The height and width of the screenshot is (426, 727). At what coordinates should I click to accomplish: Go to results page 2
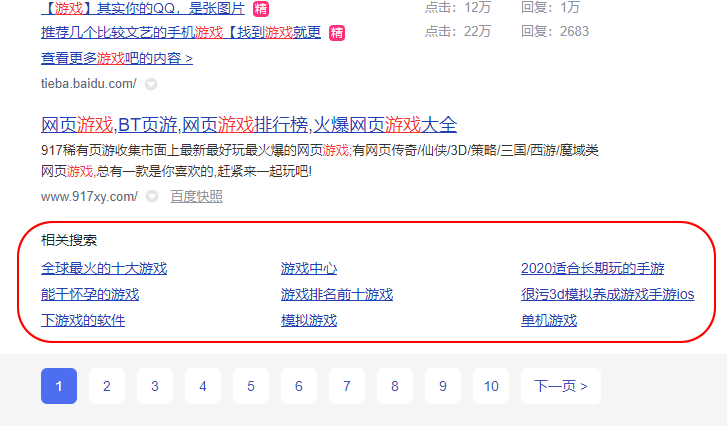(x=107, y=386)
